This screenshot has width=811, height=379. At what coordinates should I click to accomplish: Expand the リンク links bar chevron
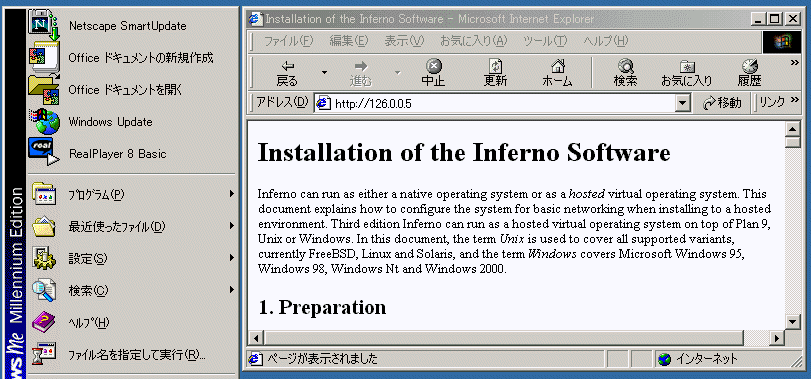[x=795, y=101]
